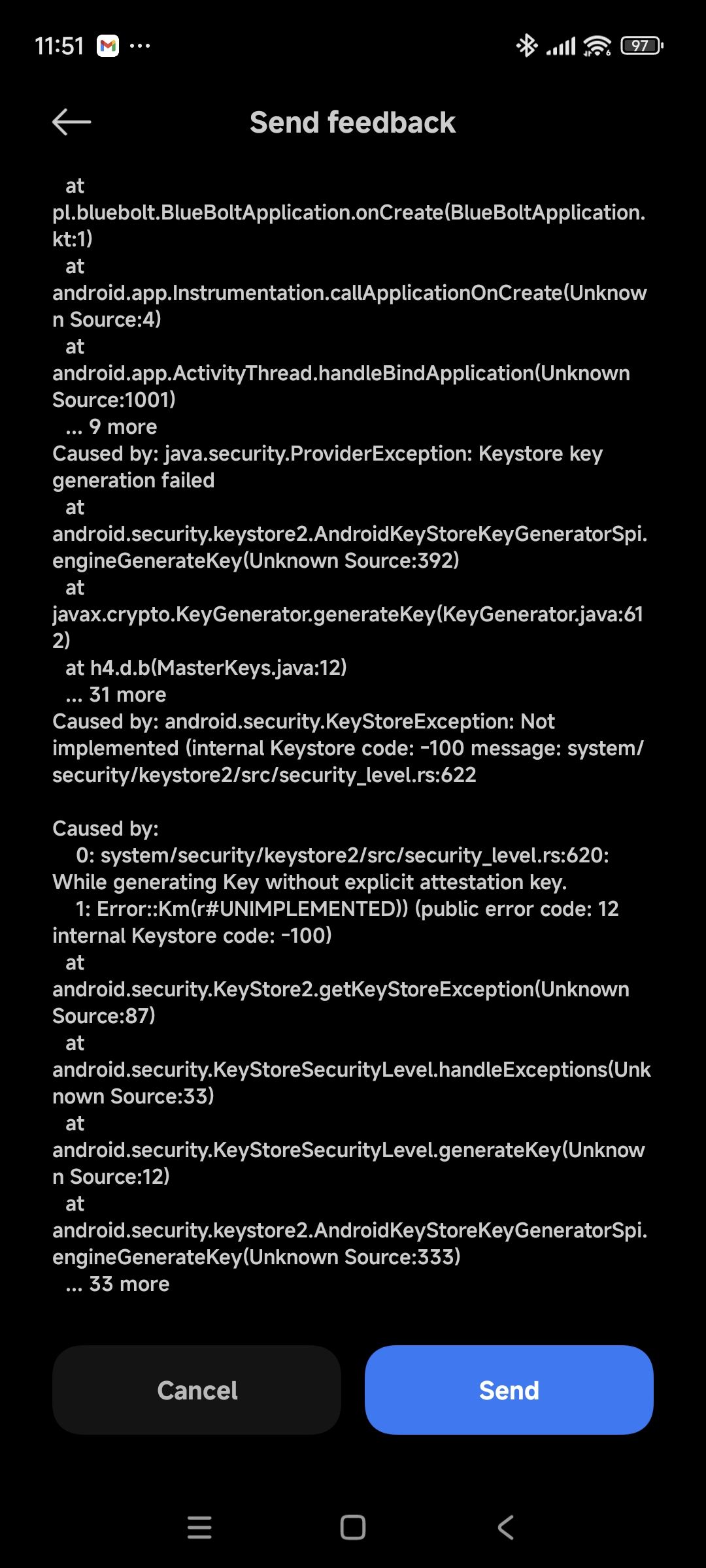This screenshot has height=1568, width=706.
Task: Send the feedback report
Action: tap(509, 1390)
